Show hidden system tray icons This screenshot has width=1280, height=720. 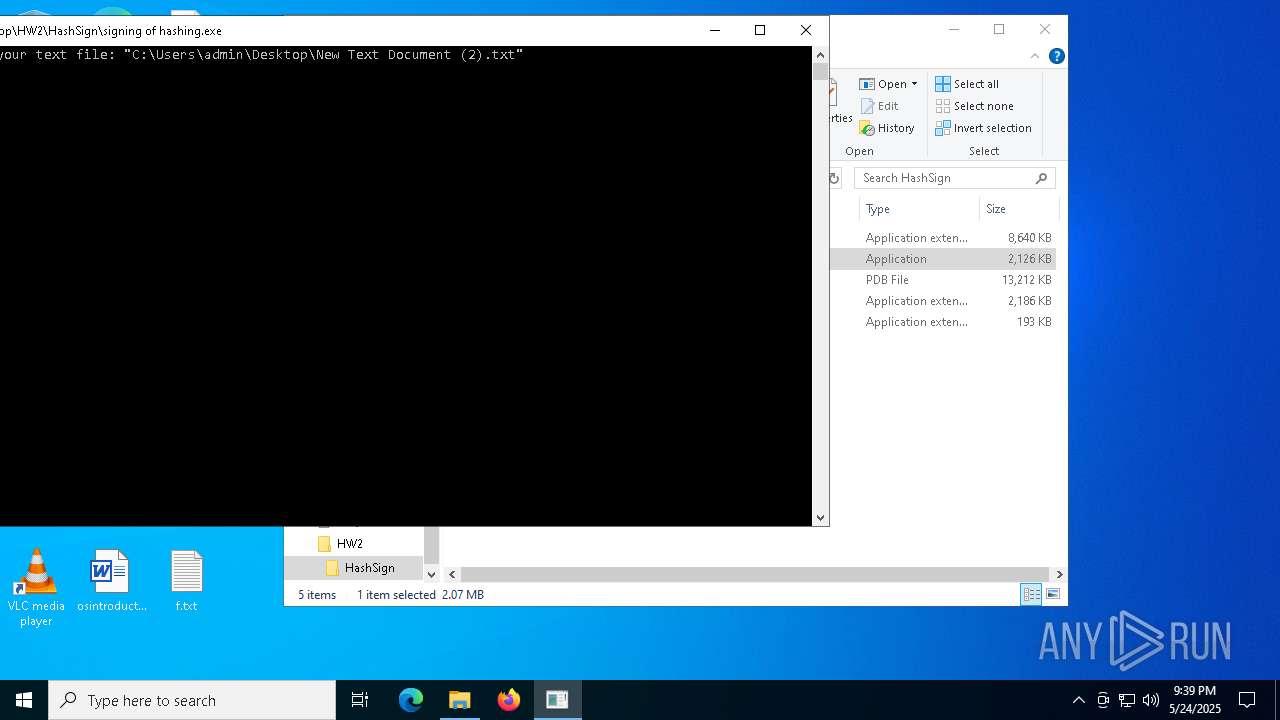click(1078, 700)
